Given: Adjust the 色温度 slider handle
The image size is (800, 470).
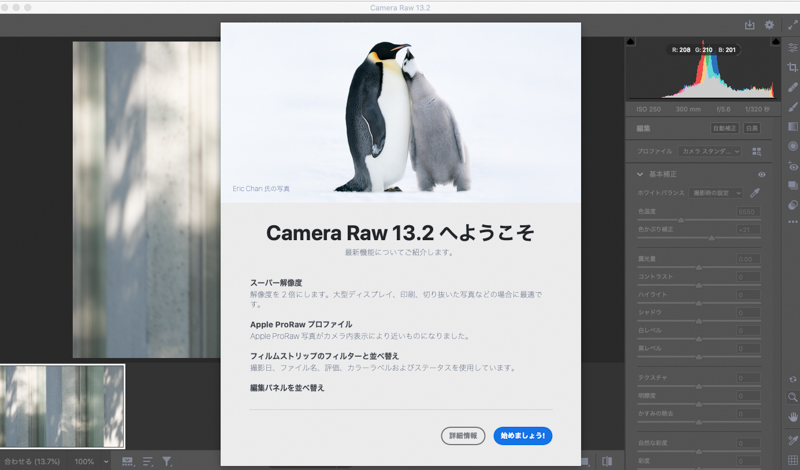Looking at the screenshot, I should (681, 220).
